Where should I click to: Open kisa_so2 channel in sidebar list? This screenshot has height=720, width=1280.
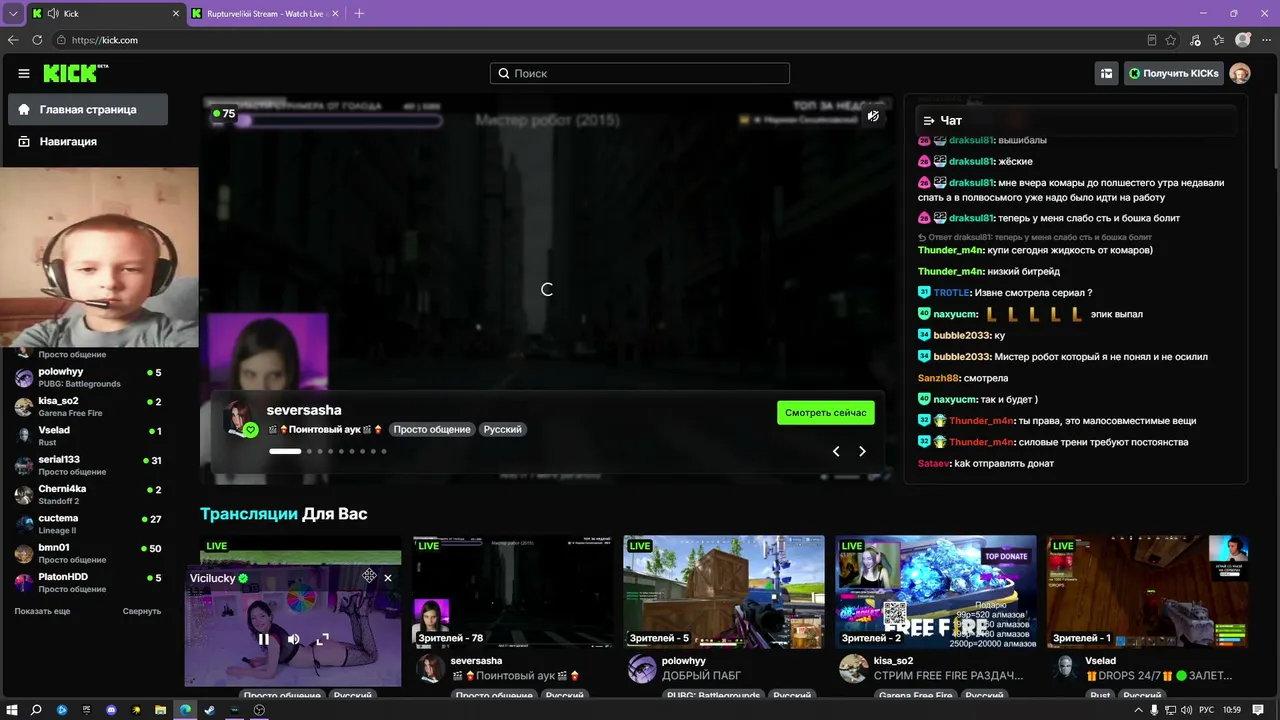coord(88,406)
